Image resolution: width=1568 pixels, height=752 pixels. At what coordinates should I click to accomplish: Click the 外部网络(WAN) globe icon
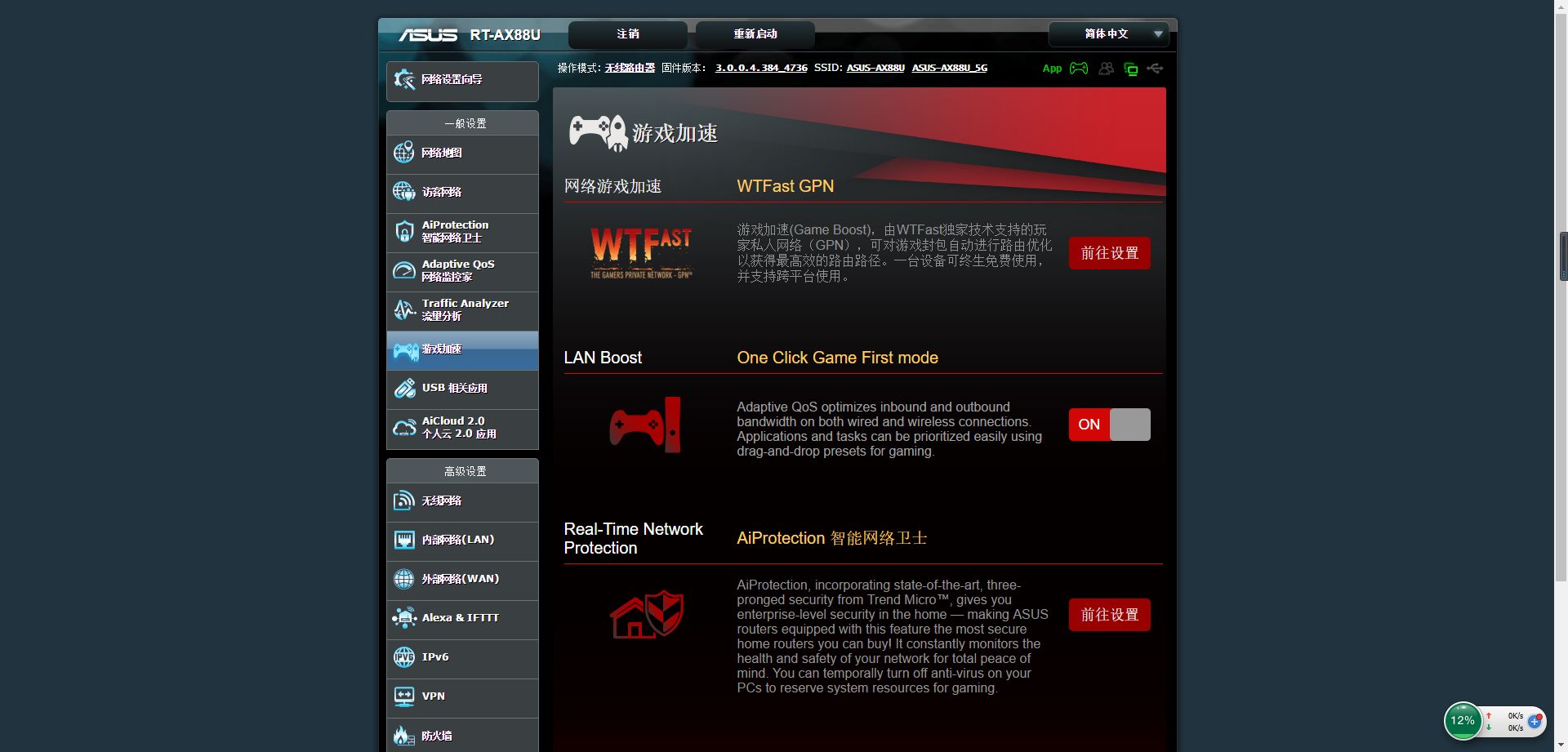point(404,579)
